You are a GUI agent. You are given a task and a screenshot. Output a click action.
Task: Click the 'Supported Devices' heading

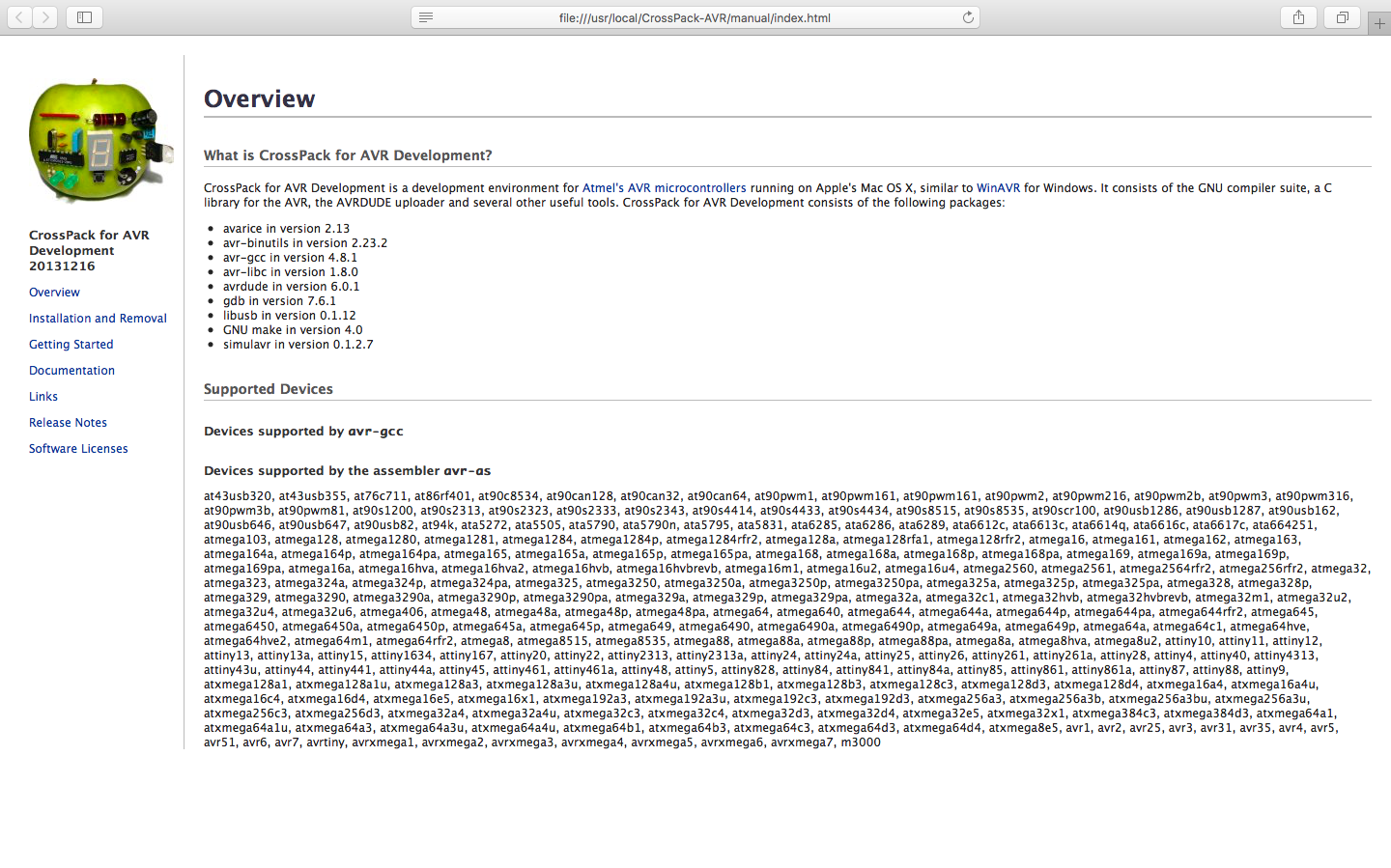(269, 389)
